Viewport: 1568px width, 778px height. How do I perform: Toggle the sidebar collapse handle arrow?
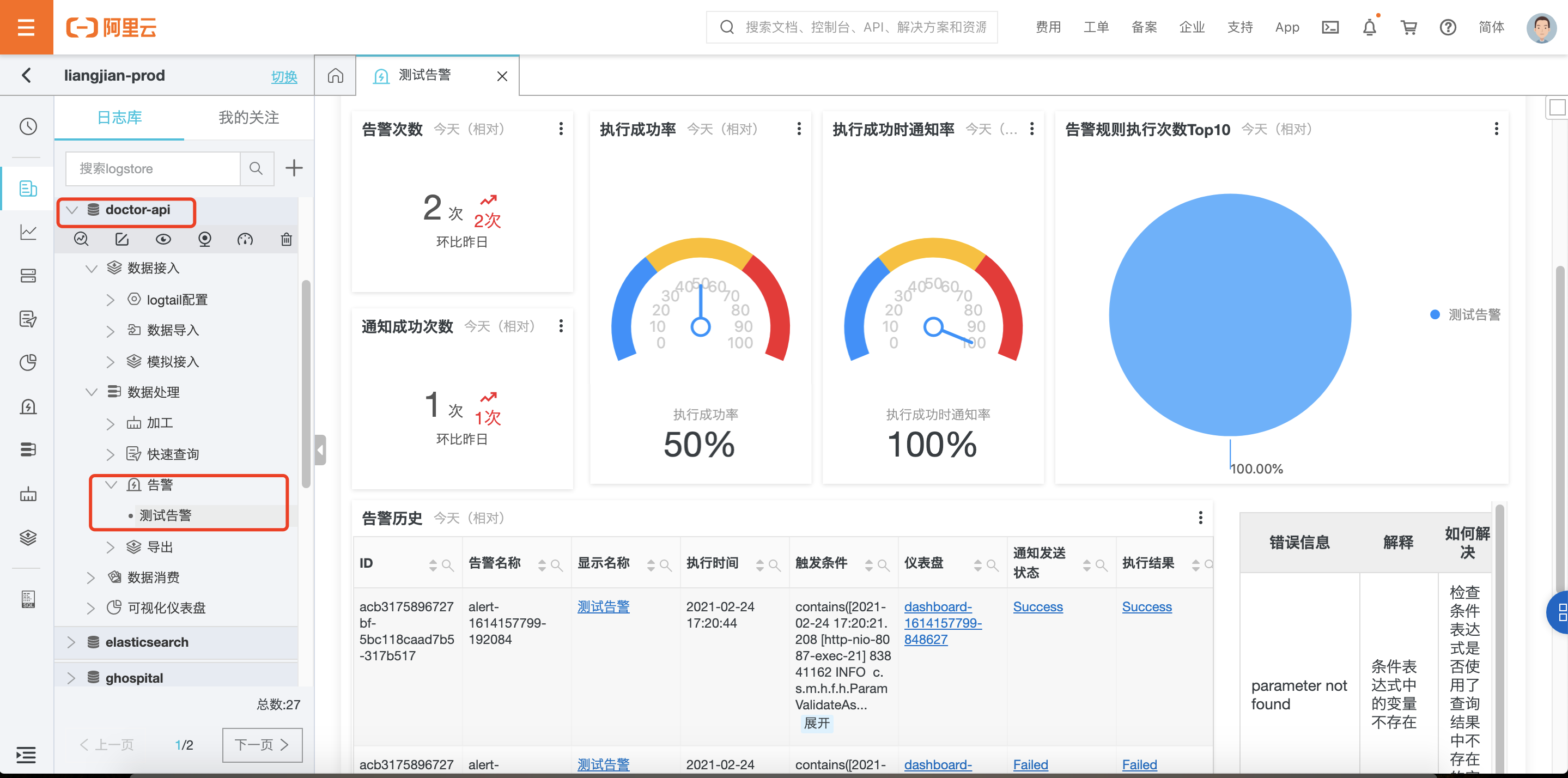click(x=320, y=450)
